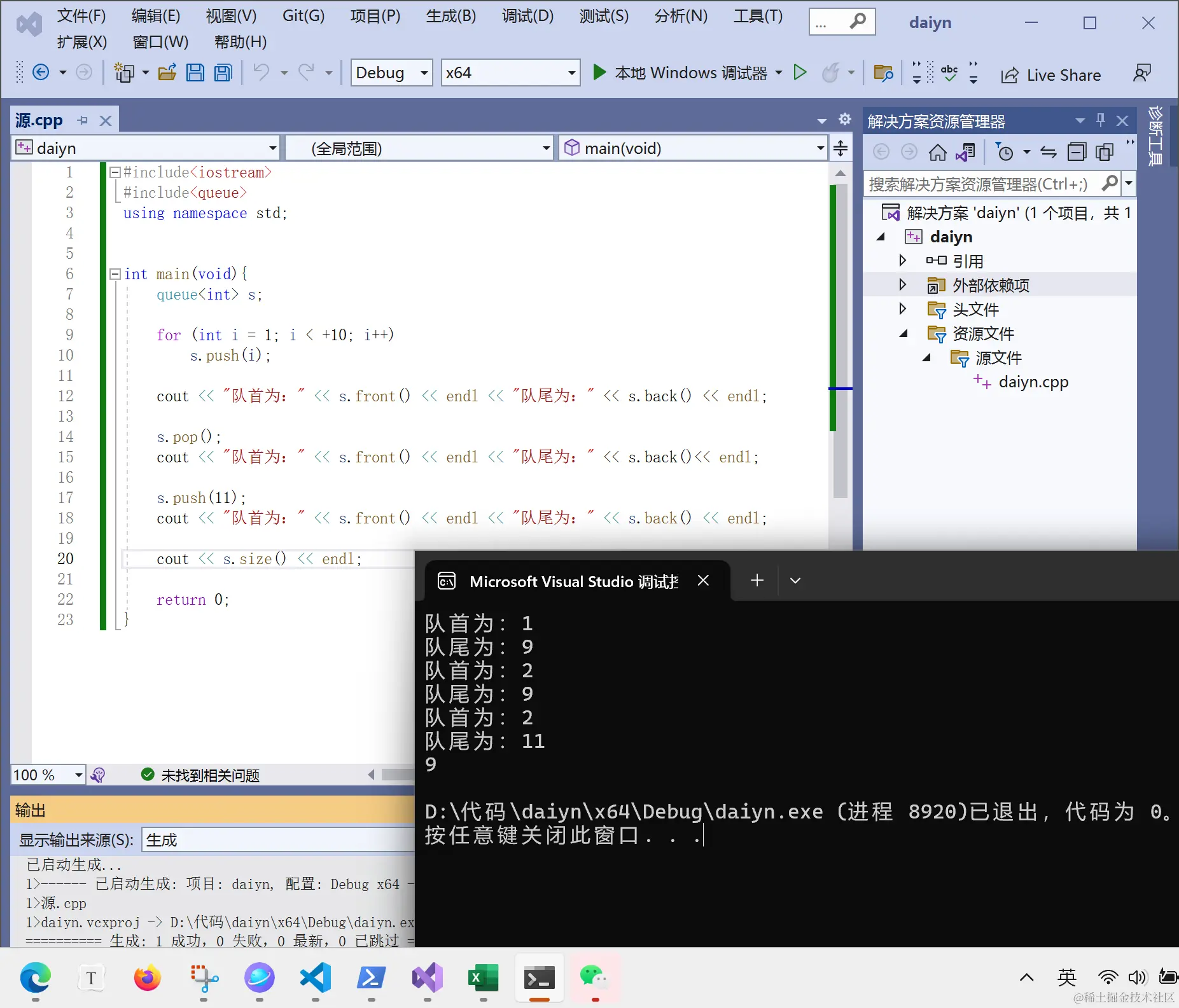Add a new tab in the console window

point(757,580)
